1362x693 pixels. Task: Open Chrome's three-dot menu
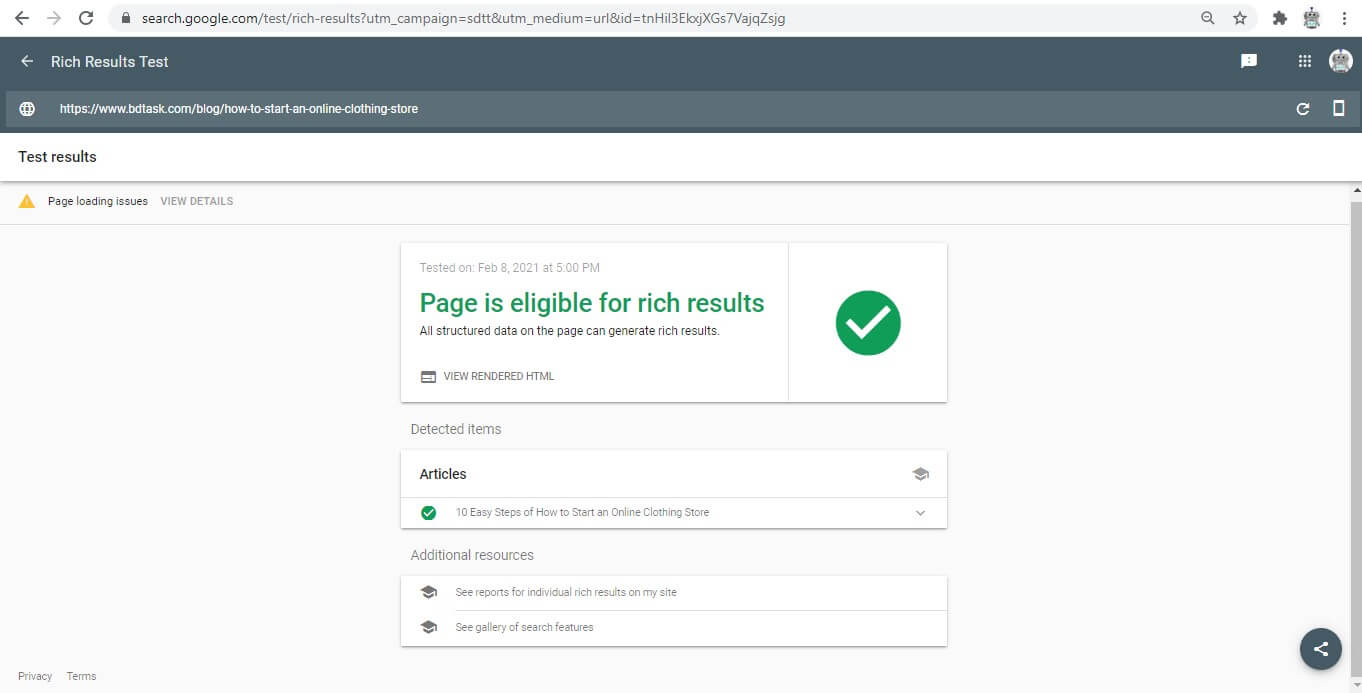tap(1344, 18)
